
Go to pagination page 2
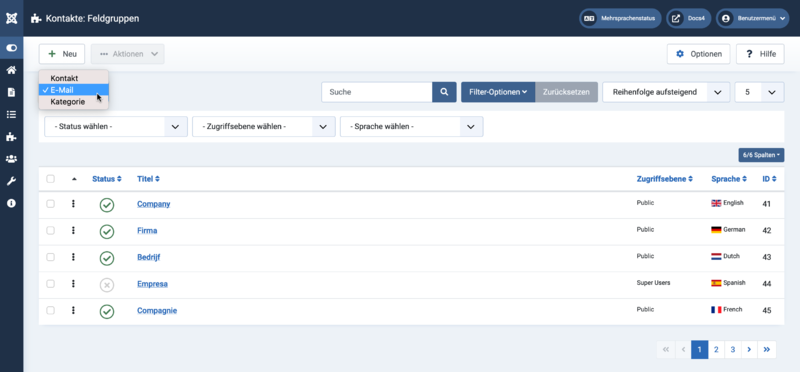pyautogui.click(x=716, y=350)
